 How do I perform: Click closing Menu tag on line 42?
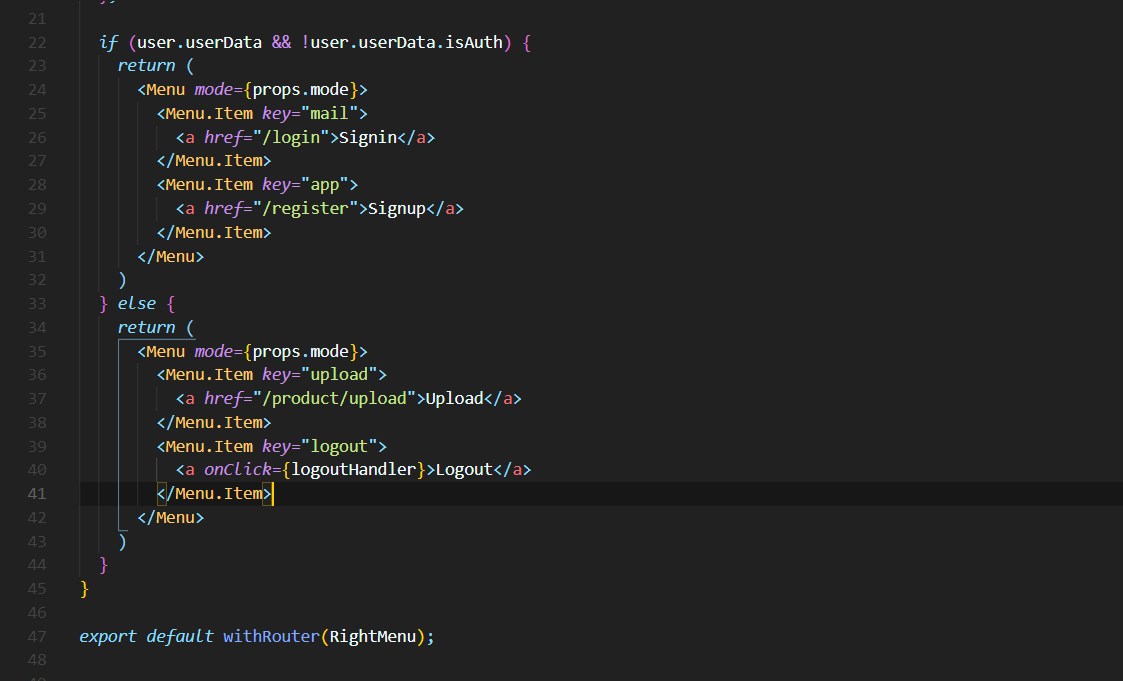170,518
